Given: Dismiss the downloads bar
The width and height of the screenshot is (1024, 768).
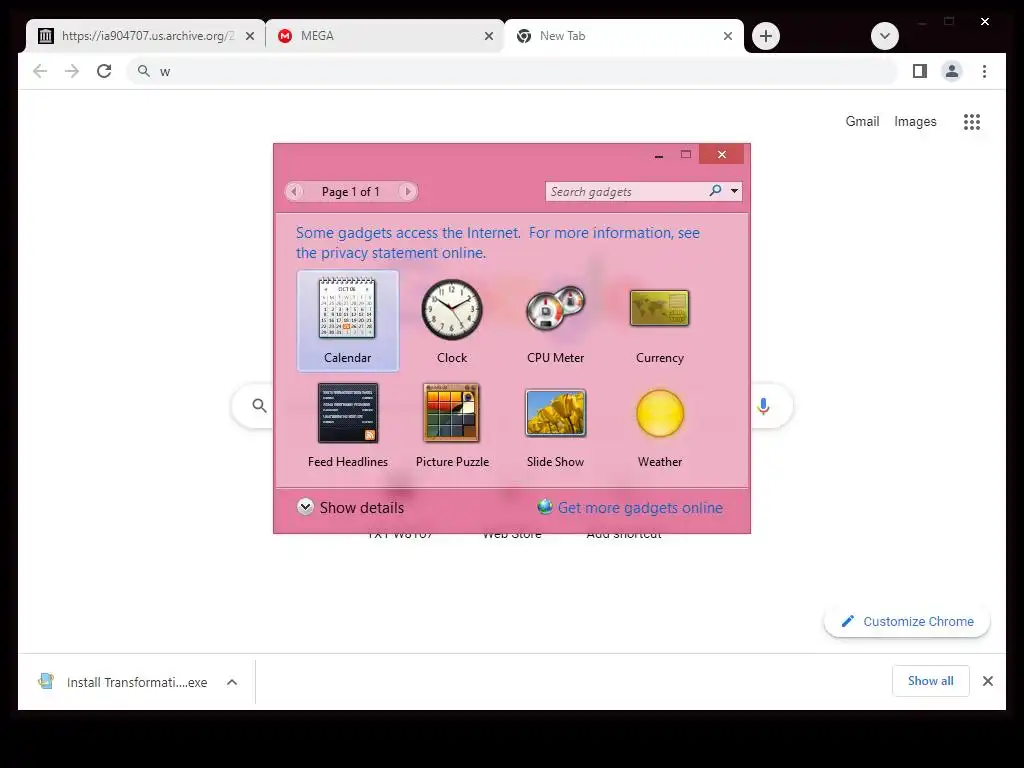Looking at the screenshot, I should coord(987,681).
